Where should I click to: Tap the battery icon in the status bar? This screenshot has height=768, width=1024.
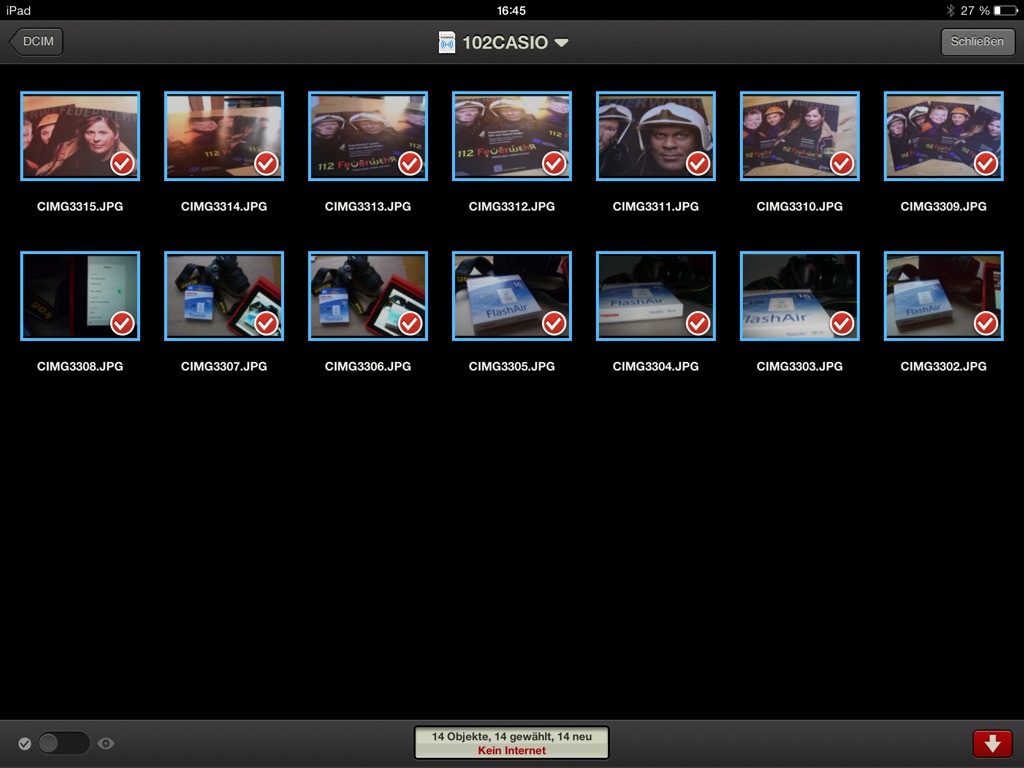1006,10
